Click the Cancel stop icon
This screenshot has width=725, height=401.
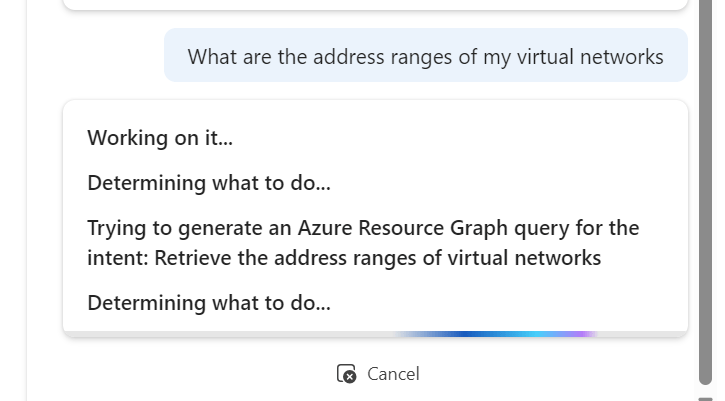coord(346,374)
